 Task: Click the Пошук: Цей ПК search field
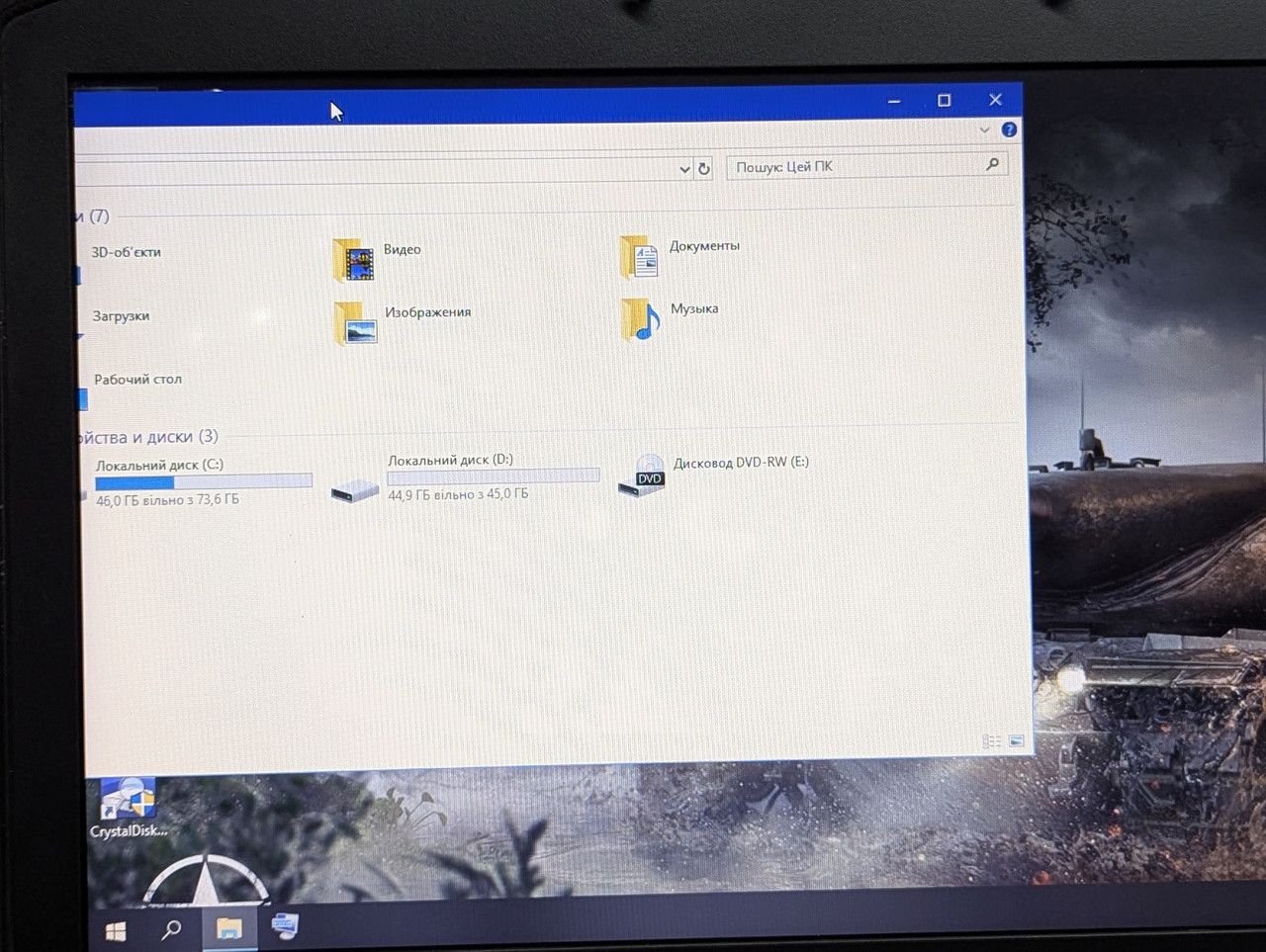pyautogui.click(x=866, y=166)
